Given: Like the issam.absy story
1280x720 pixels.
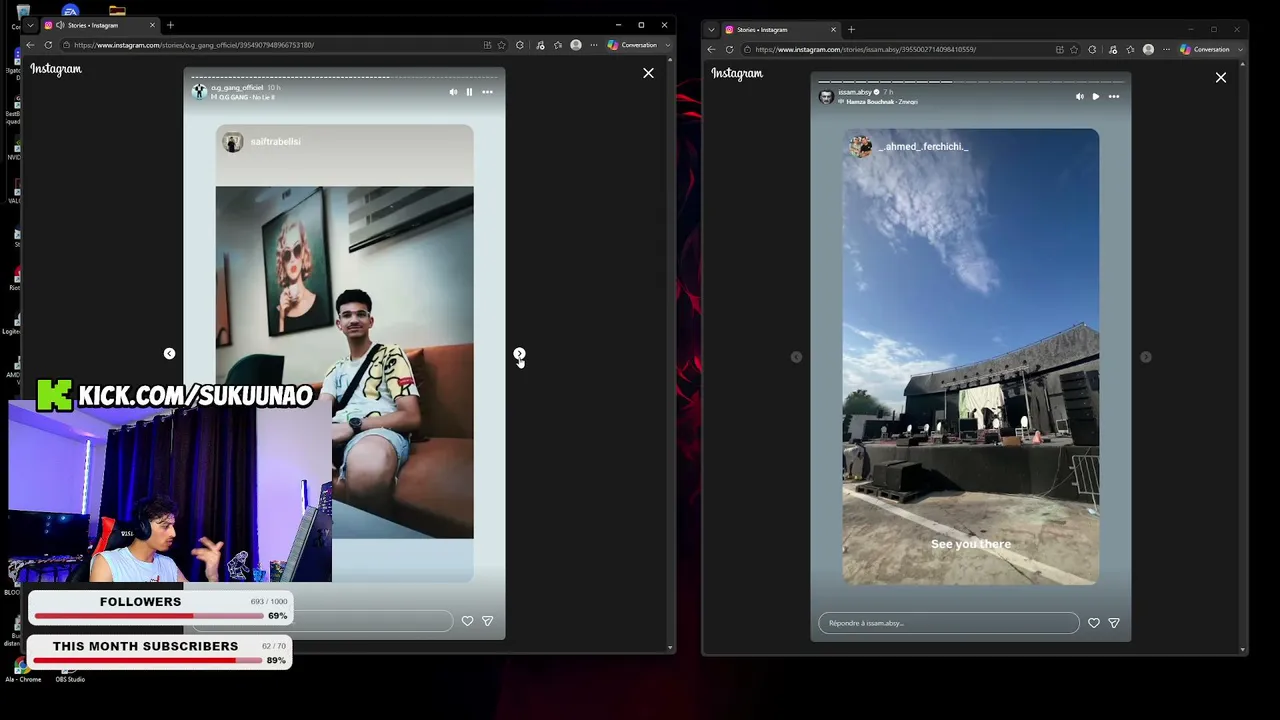Looking at the screenshot, I should point(1094,623).
